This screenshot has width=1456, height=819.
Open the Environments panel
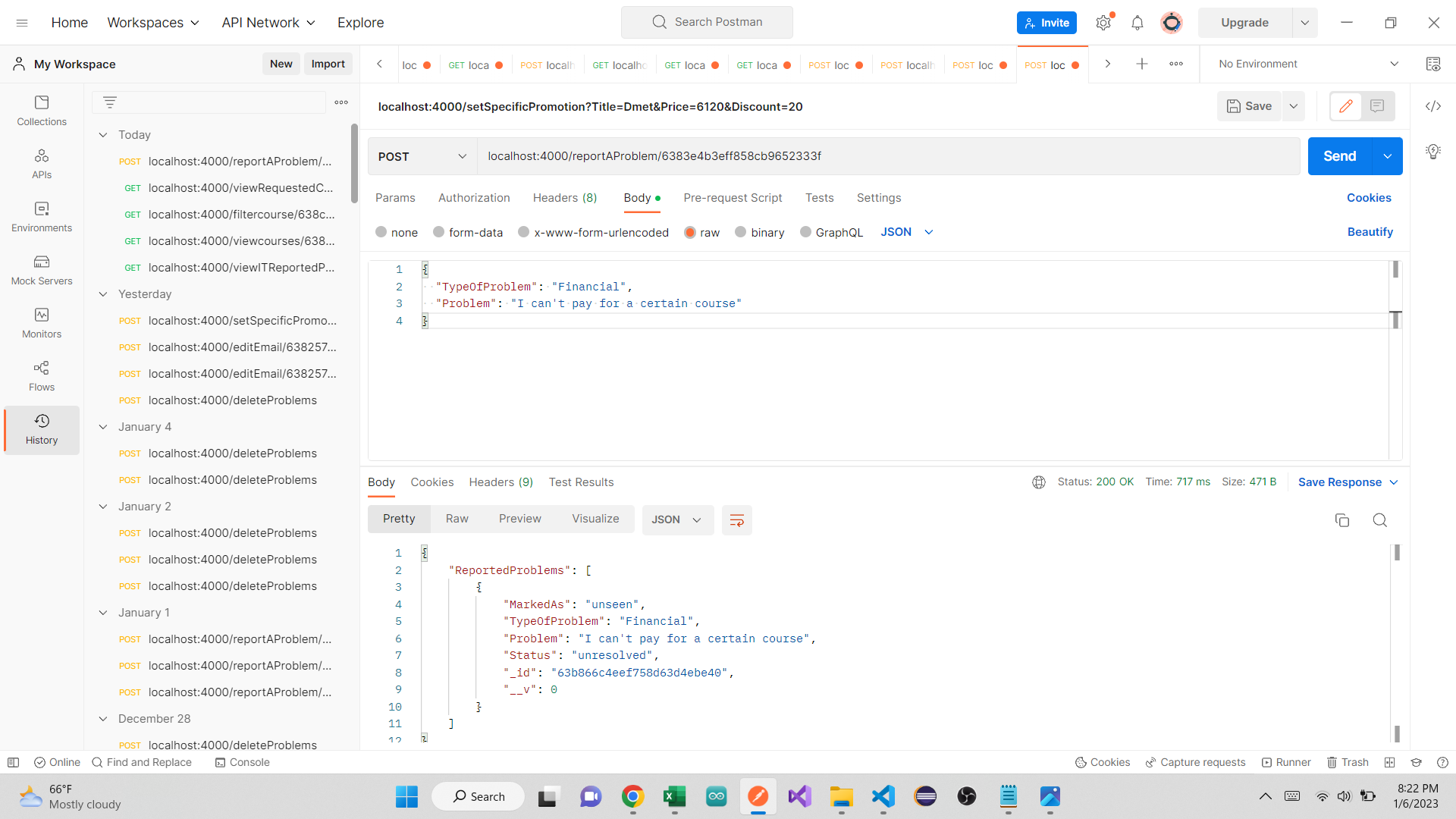click(x=42, y=218)
